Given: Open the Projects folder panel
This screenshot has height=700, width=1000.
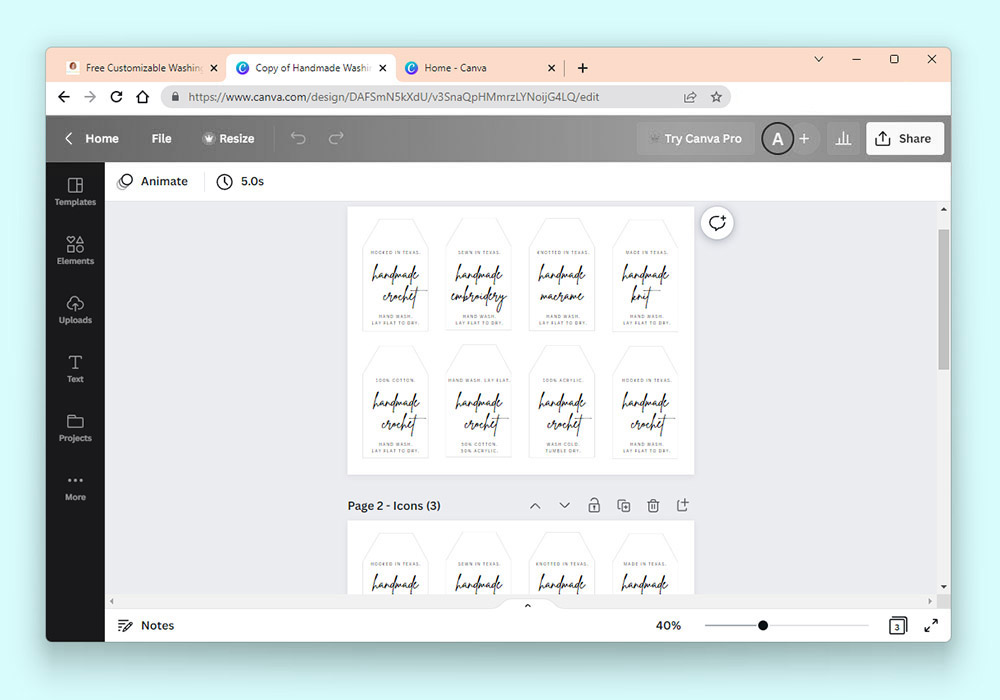Looking at the screenshot, I should [x=75, y=428].
